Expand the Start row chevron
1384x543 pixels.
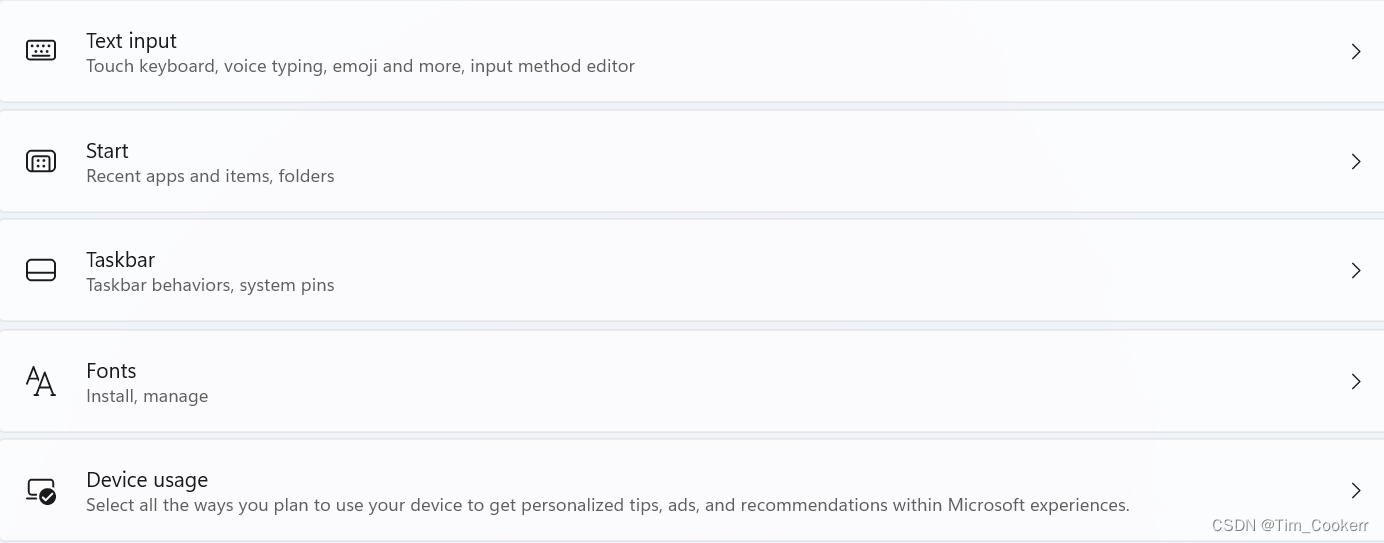tap(1356, 161)
